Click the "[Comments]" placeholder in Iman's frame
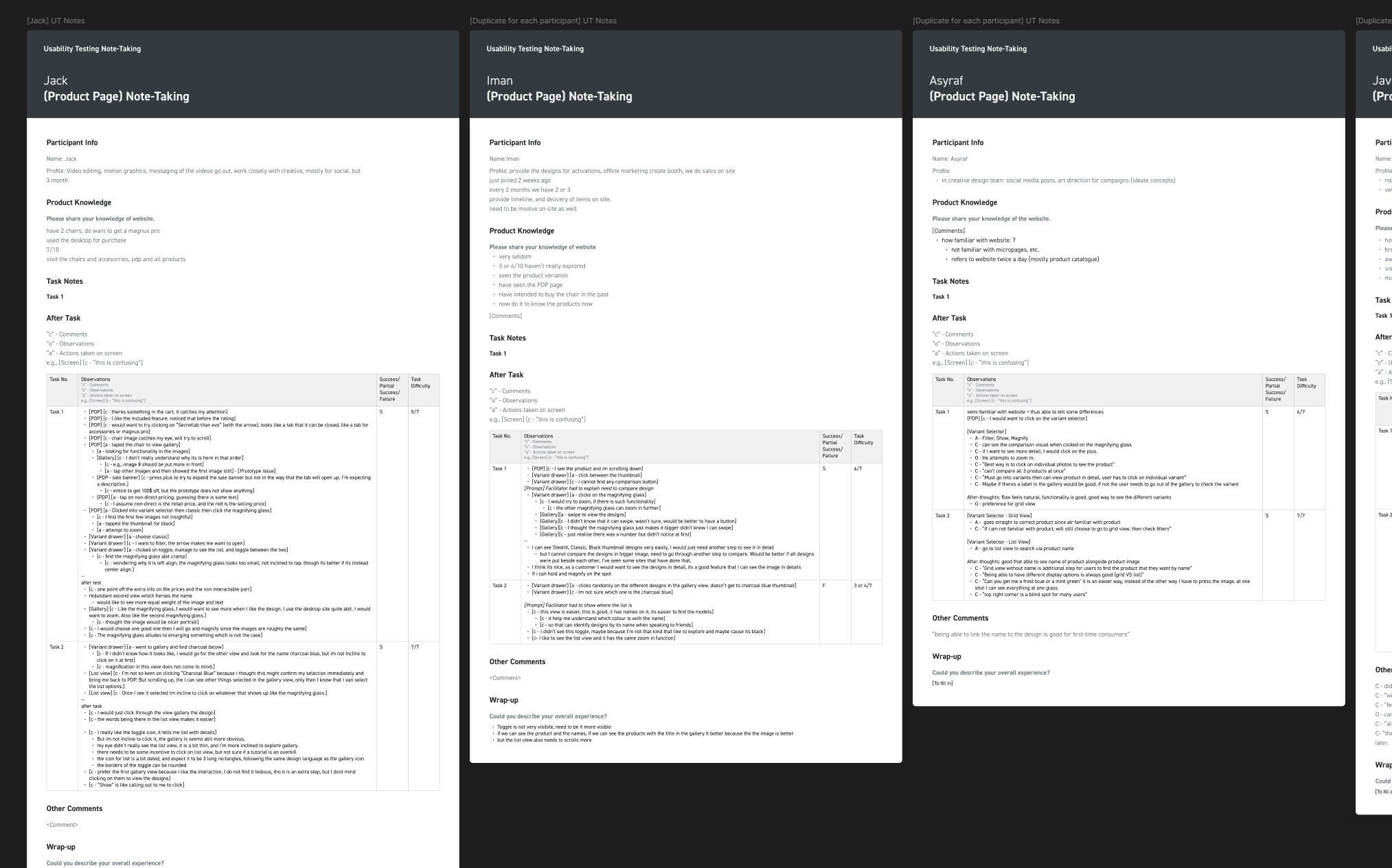 pos(505,316)
